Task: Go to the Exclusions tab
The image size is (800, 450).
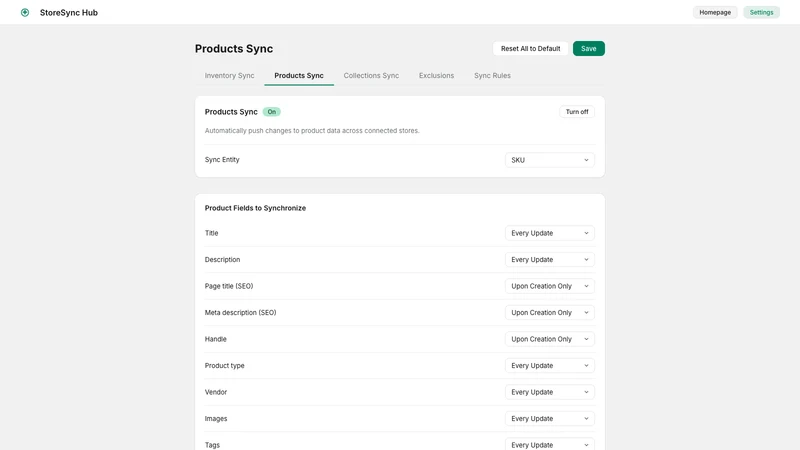Action: point(436,76)
